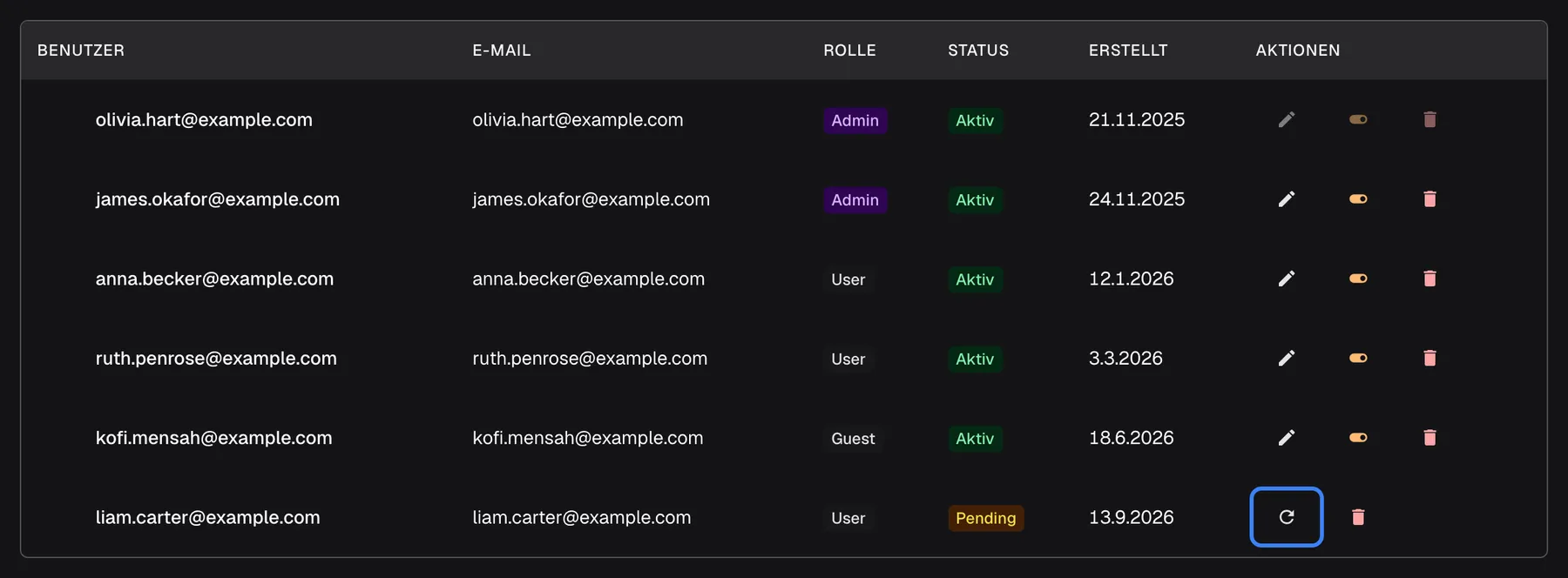Click Admin role badge for james.okafor
The width and height of the screenshot is (1568, 578).
tap(855, 200)
